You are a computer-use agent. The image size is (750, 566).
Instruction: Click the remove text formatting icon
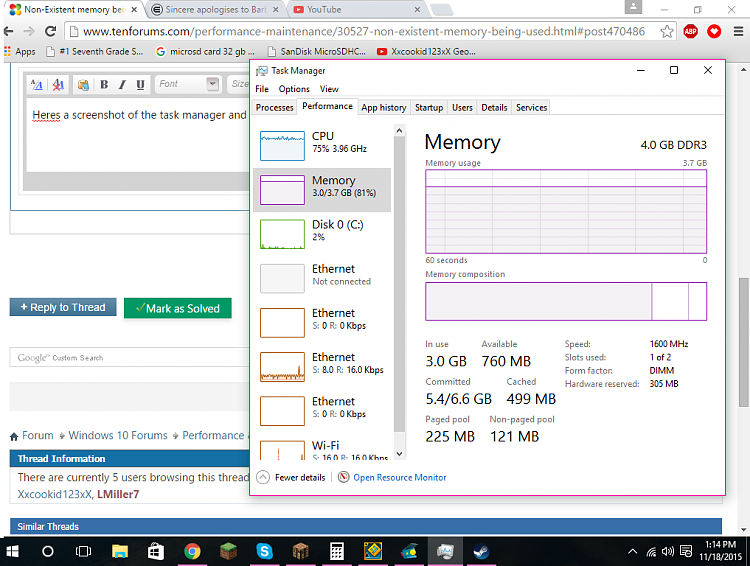(58, 85)
